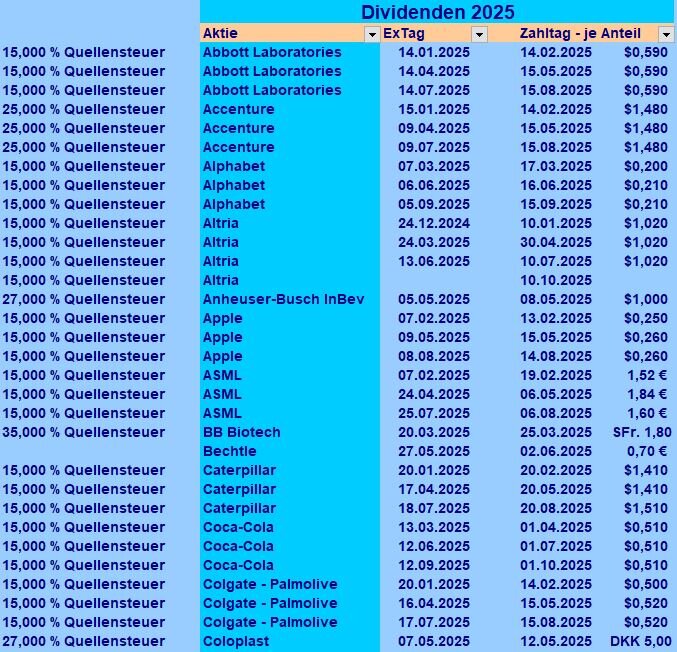
Task: Click the Zahltag 10.10.2025 cell
Action: coord(556,280)
